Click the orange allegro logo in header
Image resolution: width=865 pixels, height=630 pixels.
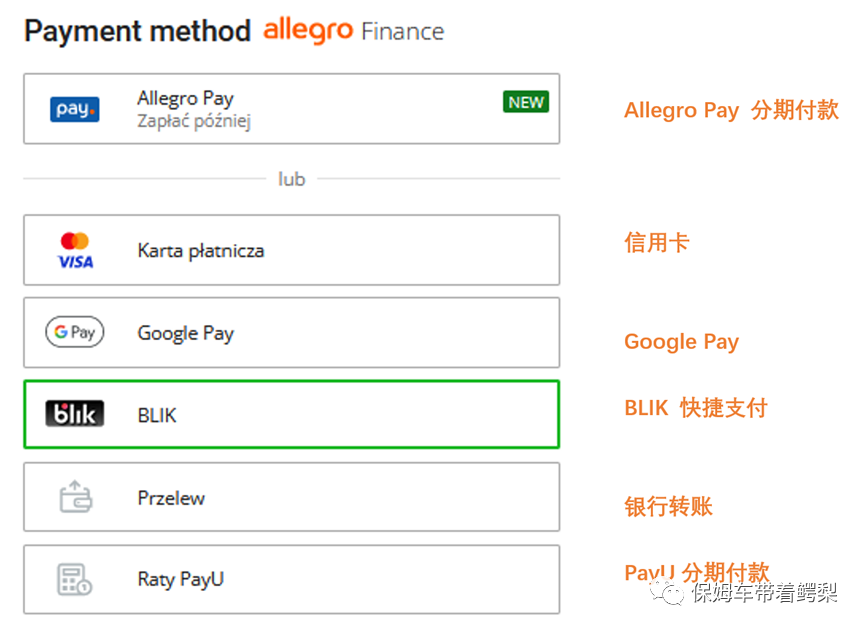pos(306,31)
